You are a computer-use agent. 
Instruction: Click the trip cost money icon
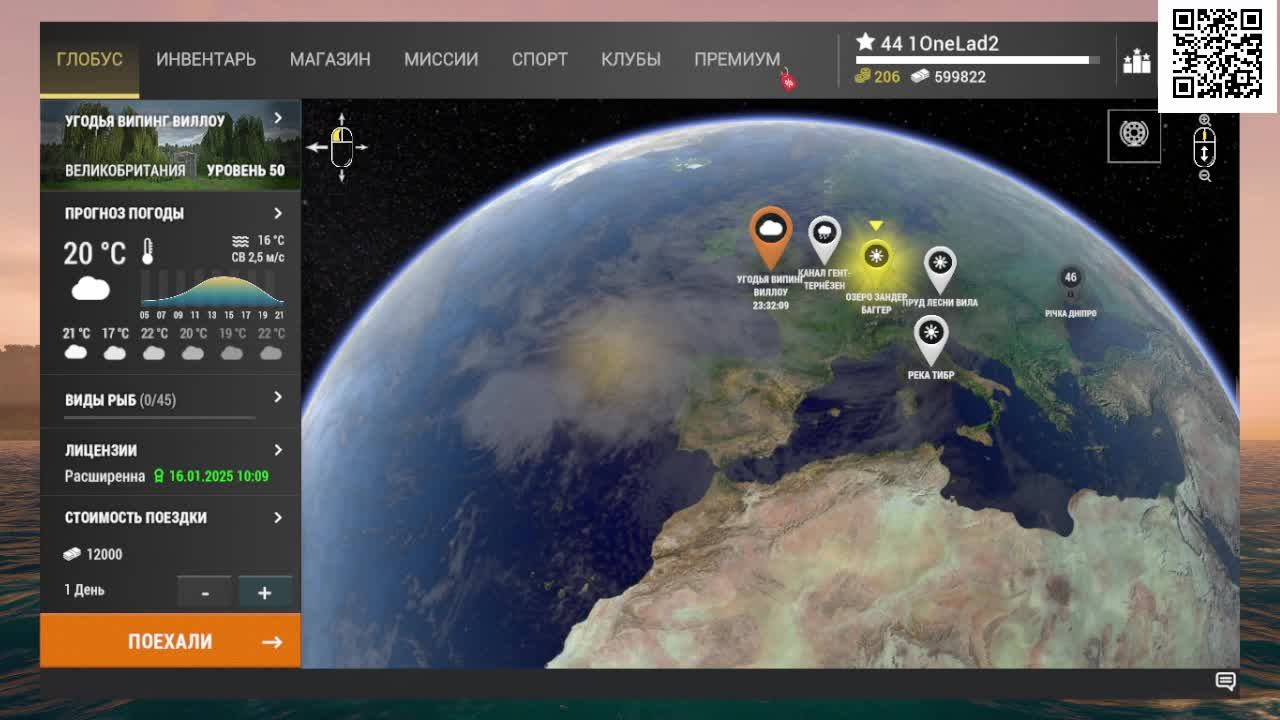tap(72, 554)
